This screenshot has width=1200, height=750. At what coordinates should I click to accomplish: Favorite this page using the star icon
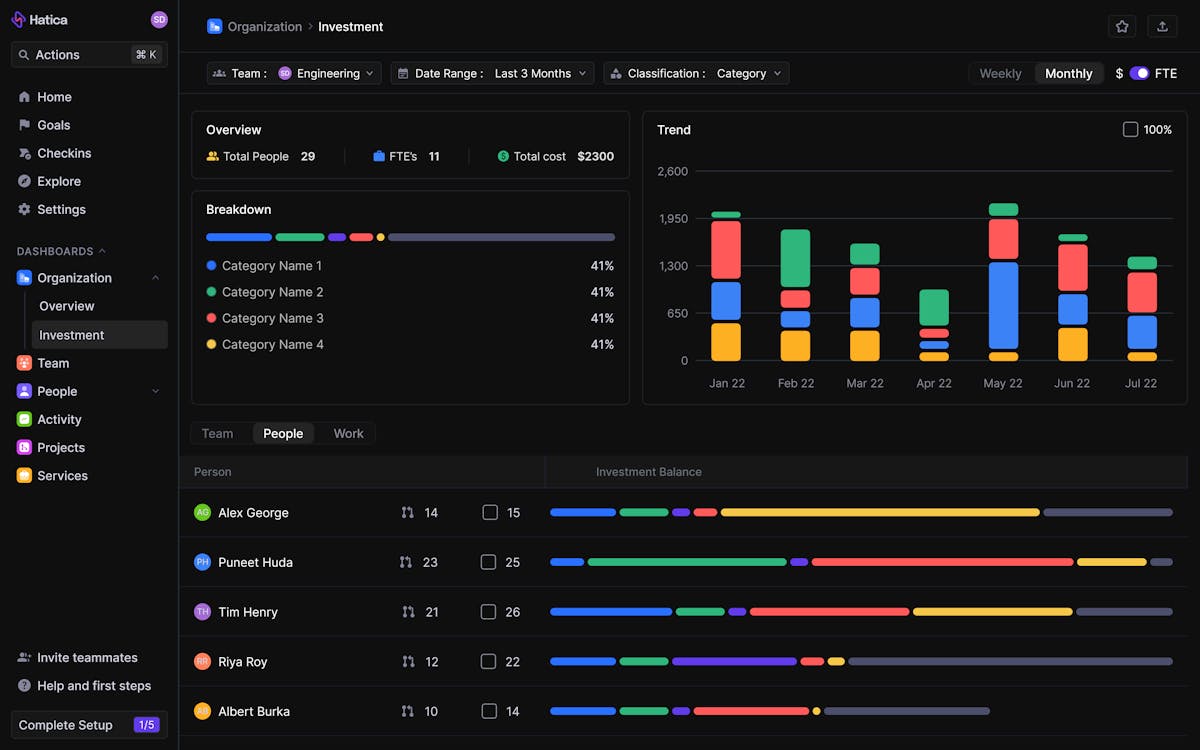point(1121,26)
